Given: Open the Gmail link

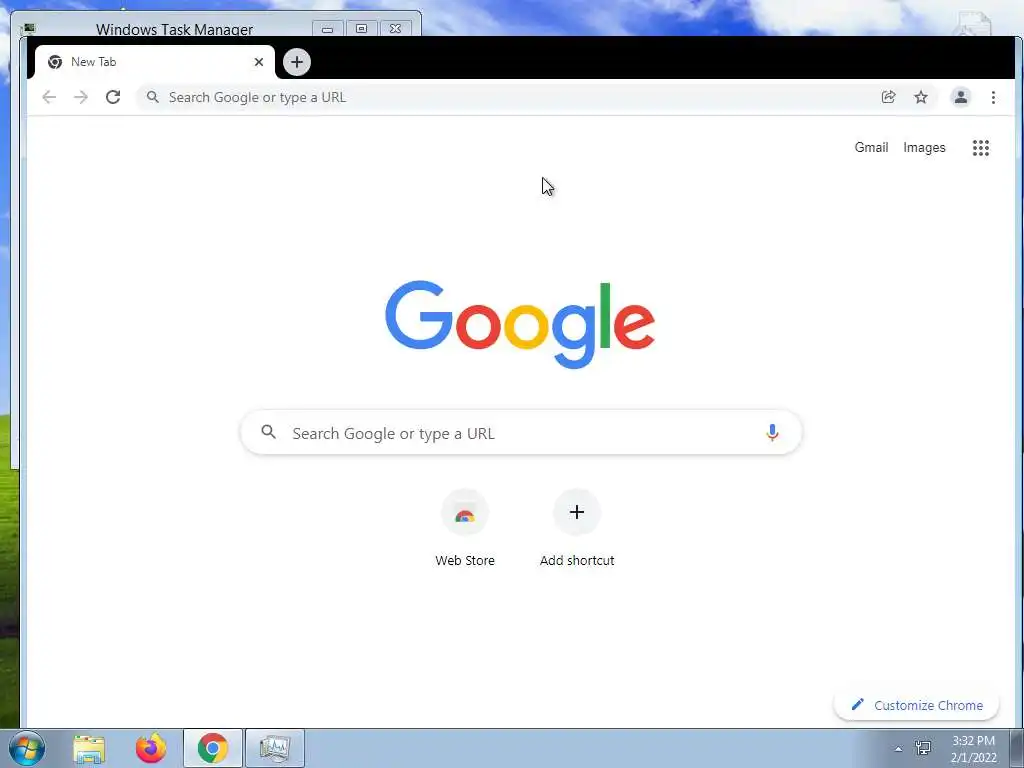Looking at the screenshot, I should tap(871, 148).
